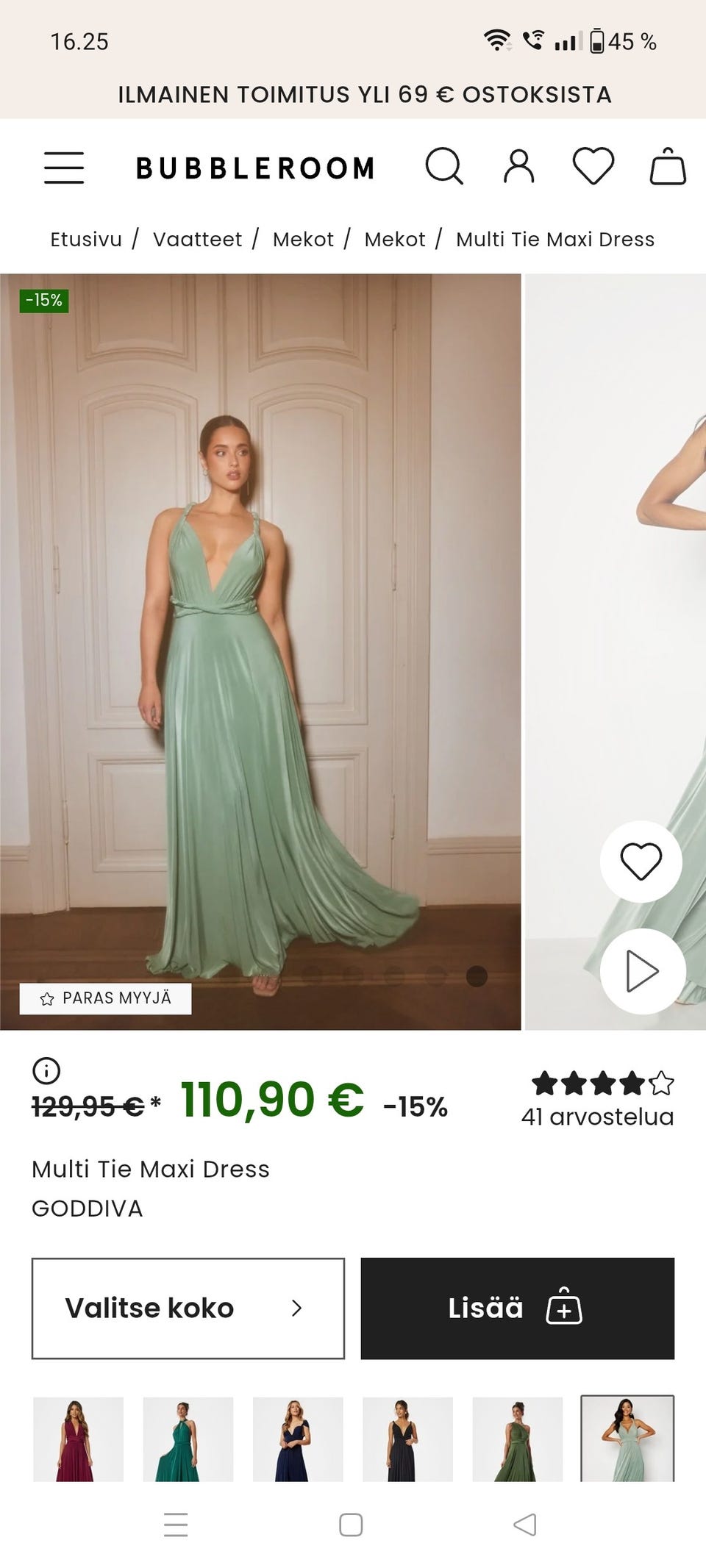Open the shopping bag icon

(x=668, y=166)
